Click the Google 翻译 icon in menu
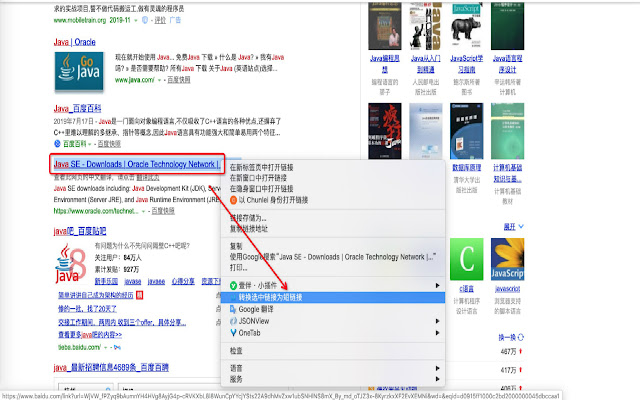Image resolution: width=640 pixels, height=400 pixels. [233, 309]
